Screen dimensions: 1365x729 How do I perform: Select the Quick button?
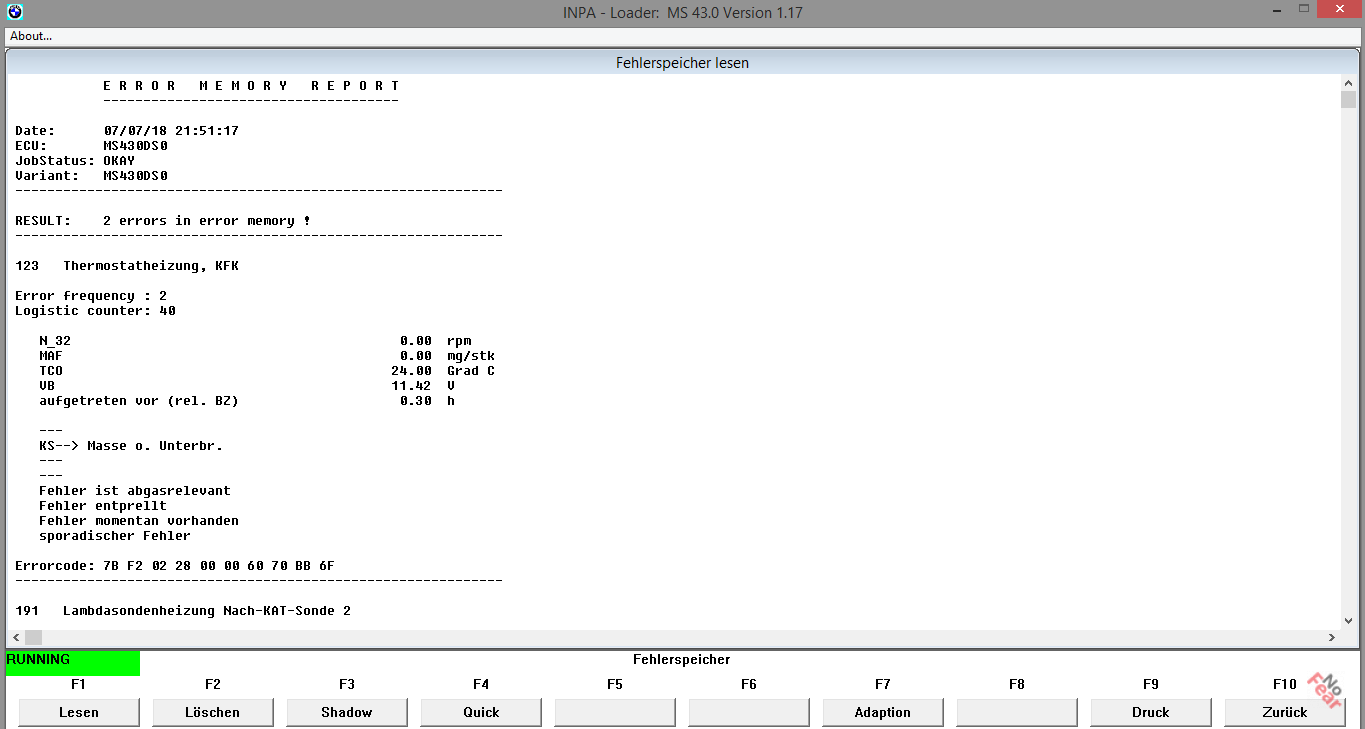481,712
